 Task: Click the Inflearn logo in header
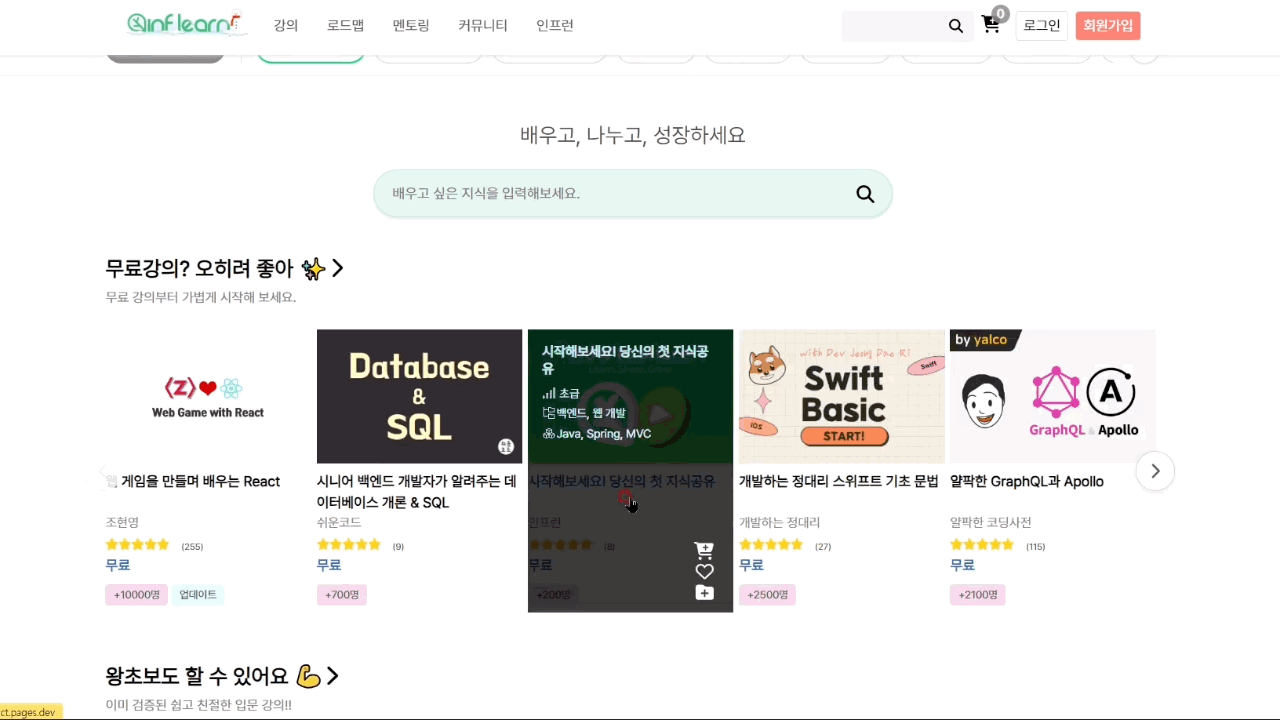[x=186, y=24]
